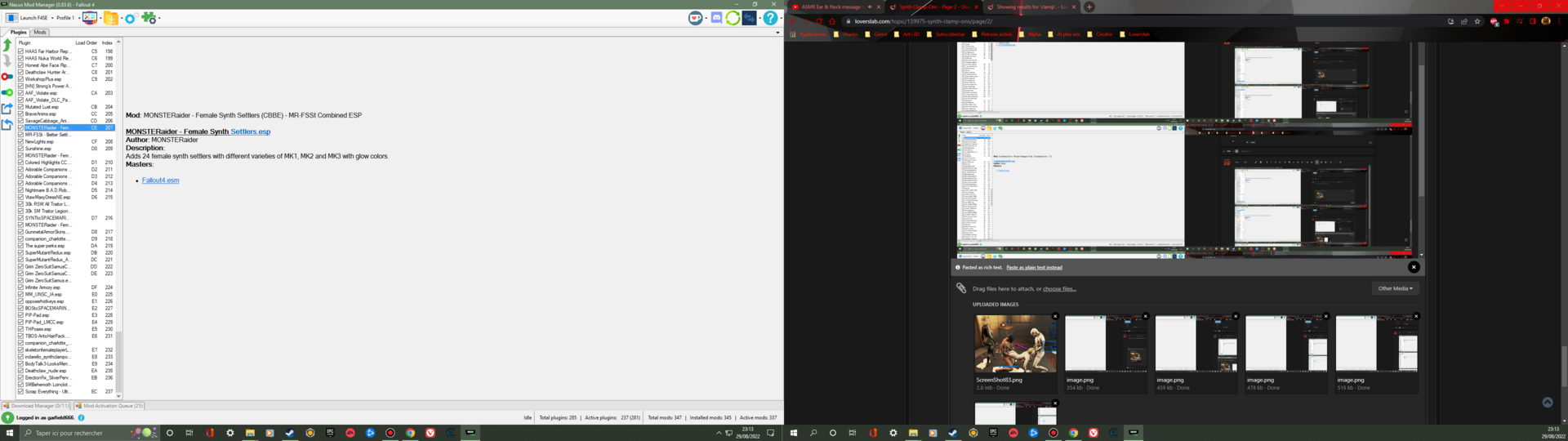This screenshot has height=441, width=1568.
Task: Click the plugin list vertical scrollbar thumb
Action: click(x=118, y=360)
